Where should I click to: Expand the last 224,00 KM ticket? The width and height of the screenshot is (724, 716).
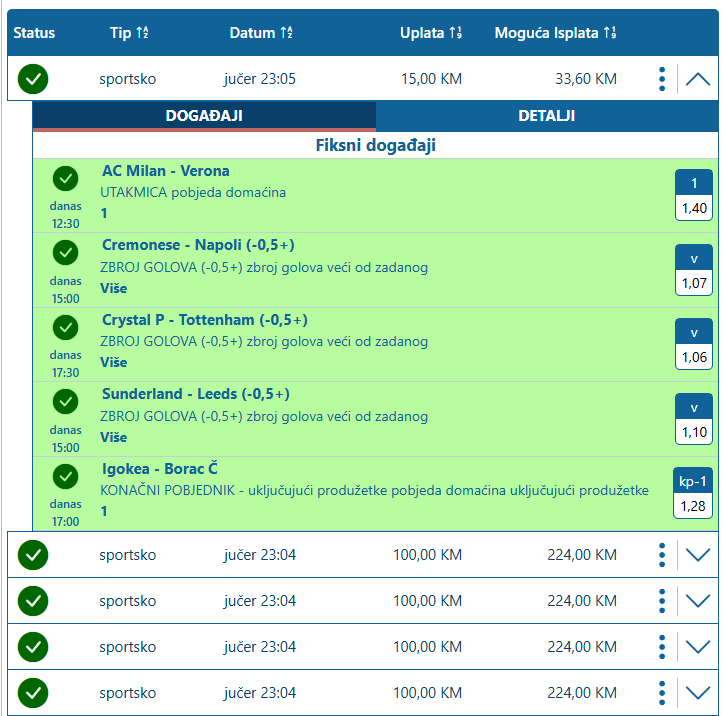pyautogui.click(x=698, y=692)
